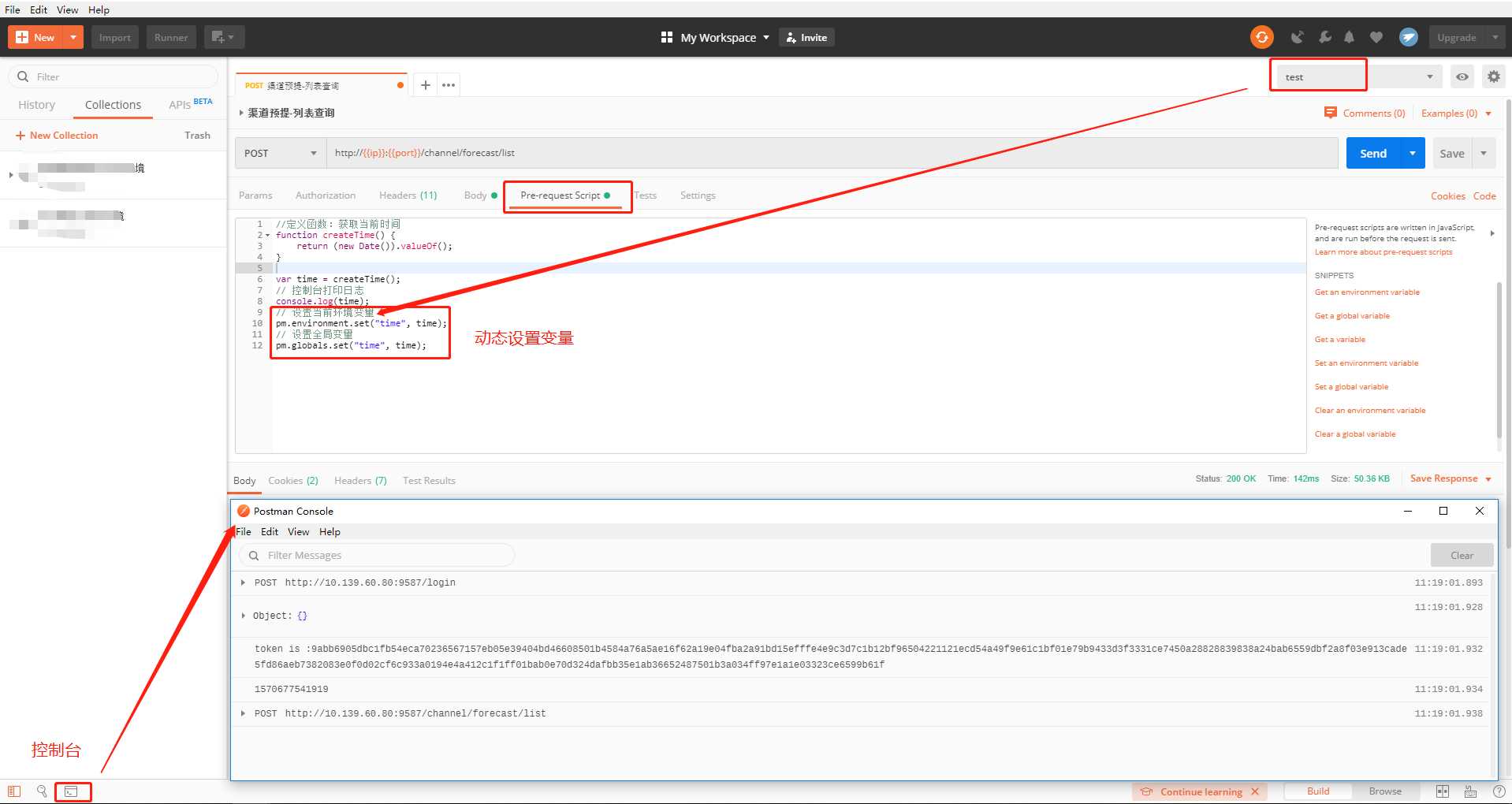Toggle Build mode
The height and width of the screenshot is (804, 1512).
(x=1318, y=791)
